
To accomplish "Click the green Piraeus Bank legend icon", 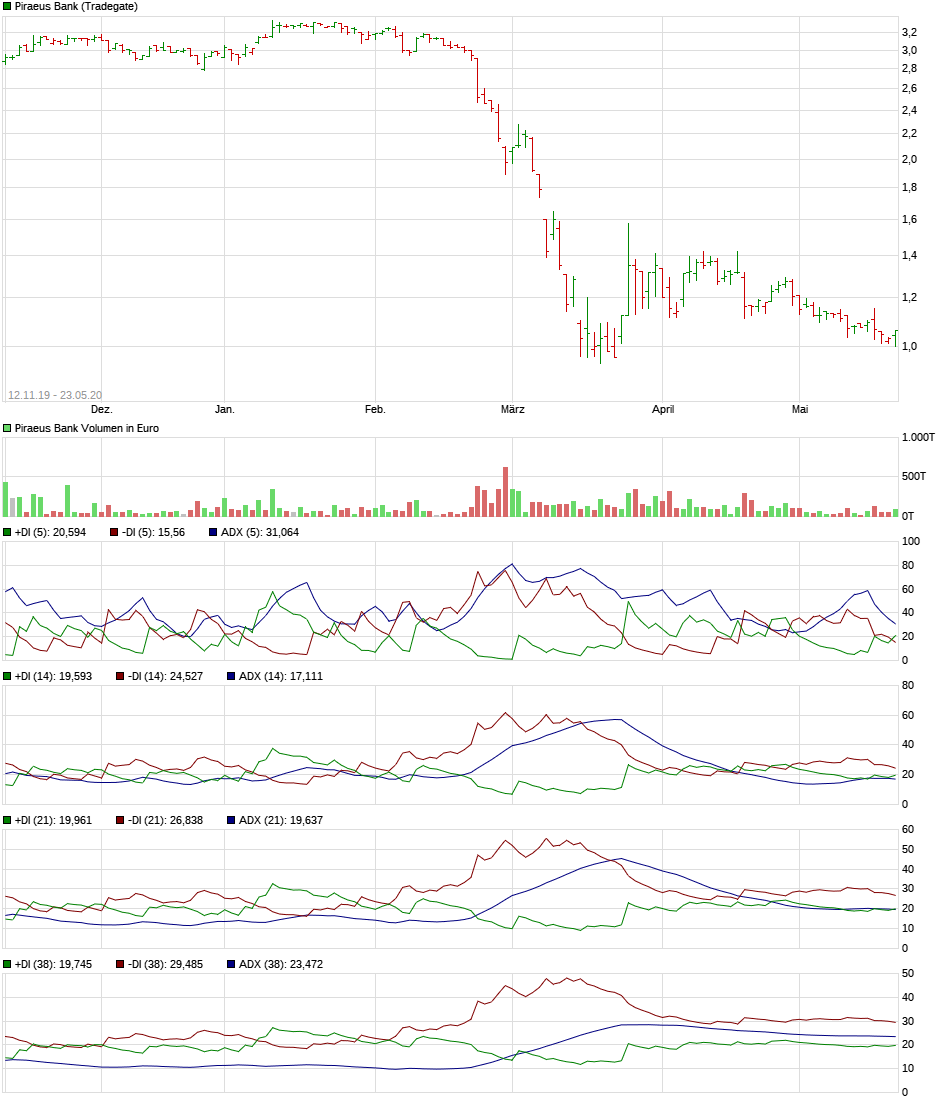I will tap(8, 6).
